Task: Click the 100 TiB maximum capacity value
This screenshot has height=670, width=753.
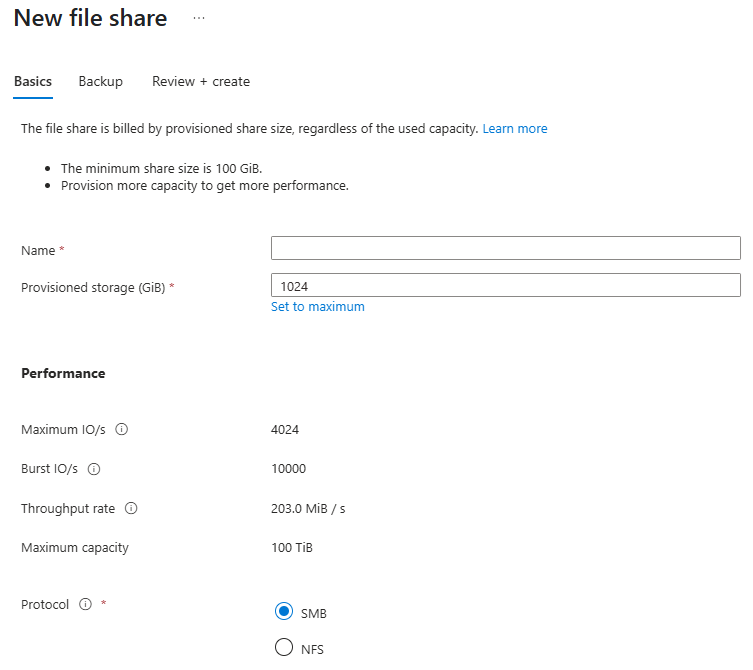Action: 291,548
